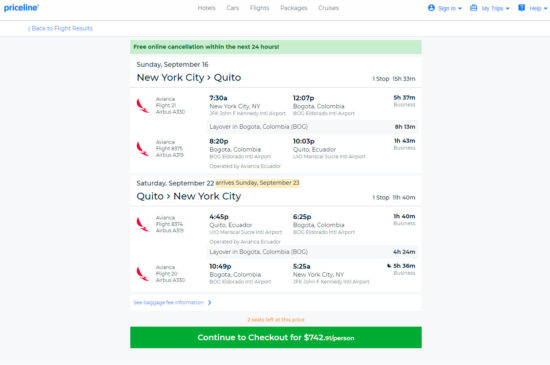The width and height of the screenshot is (550, 365).
Task: Click Avianca logo for Bogota to Quito flight
Action: (x=142, y=149)
